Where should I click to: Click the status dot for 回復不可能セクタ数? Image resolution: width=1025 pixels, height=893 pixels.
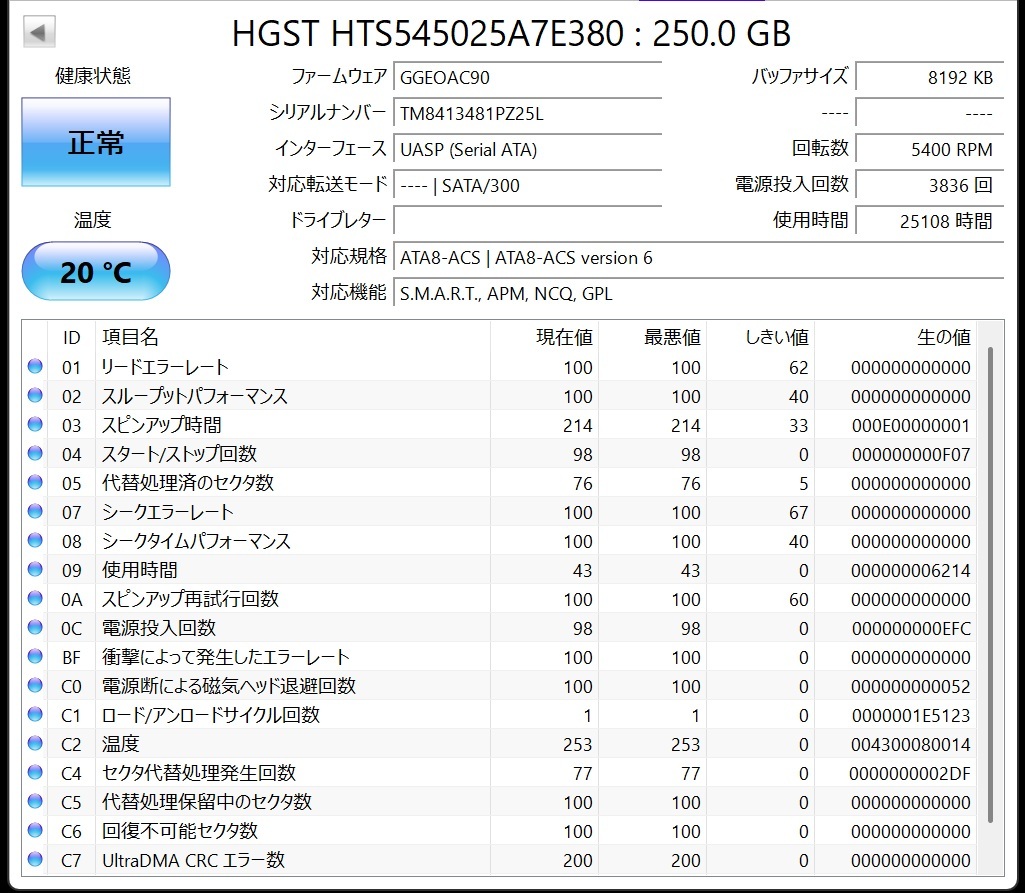pyautogui.click(x=35, y=830)
